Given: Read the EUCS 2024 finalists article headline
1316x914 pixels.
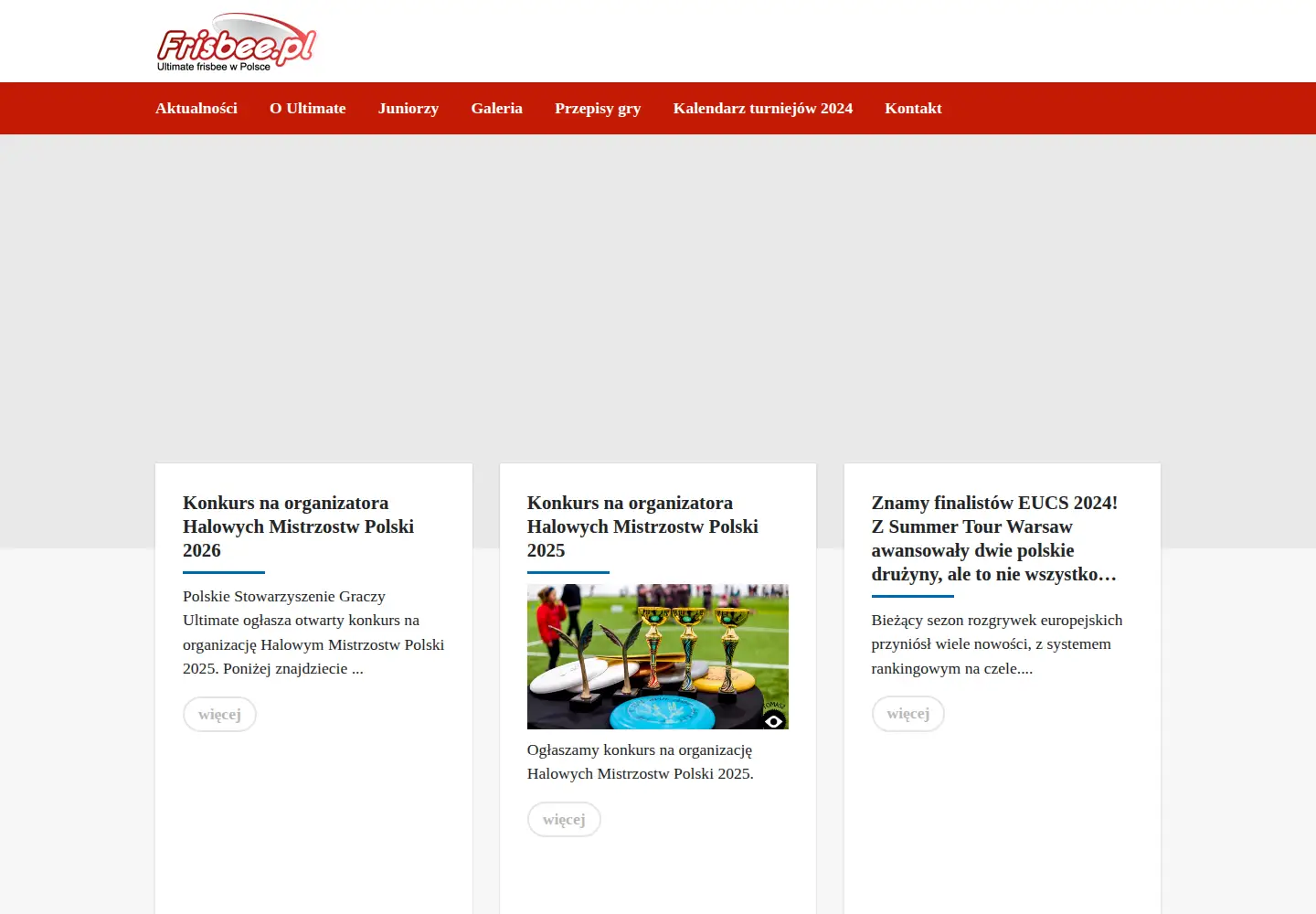Looking at the screenshot, I should 994,538.
